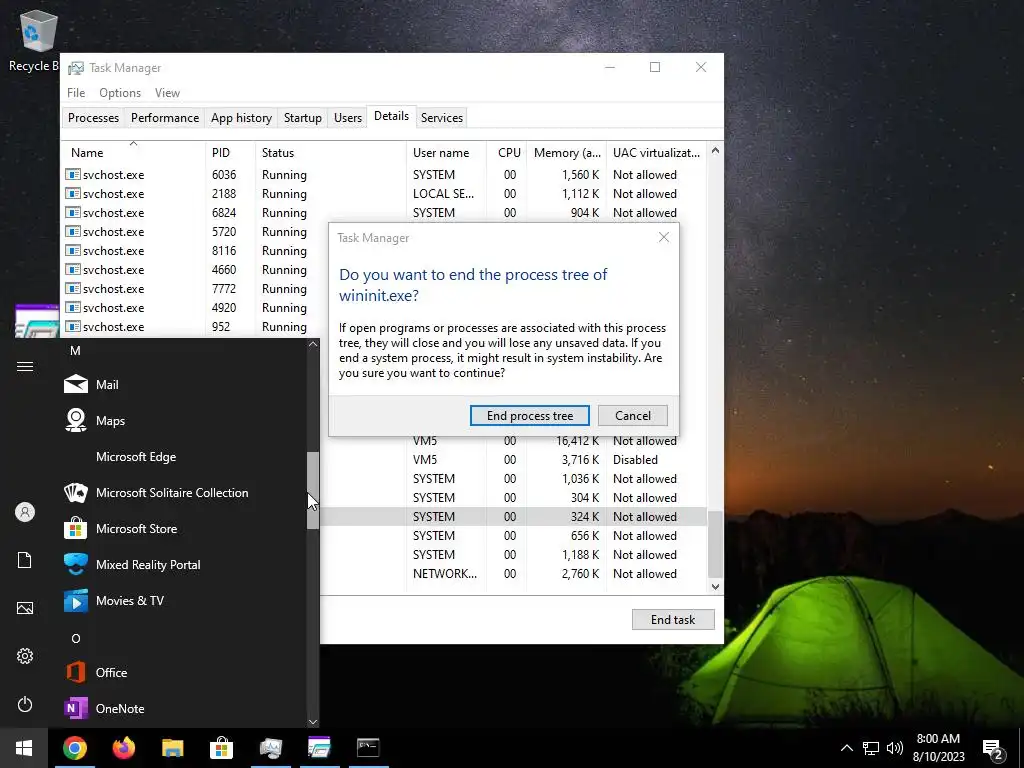Open Task Manager Options menu
The height and width of the screenshot is (768, 1024).
120,93
